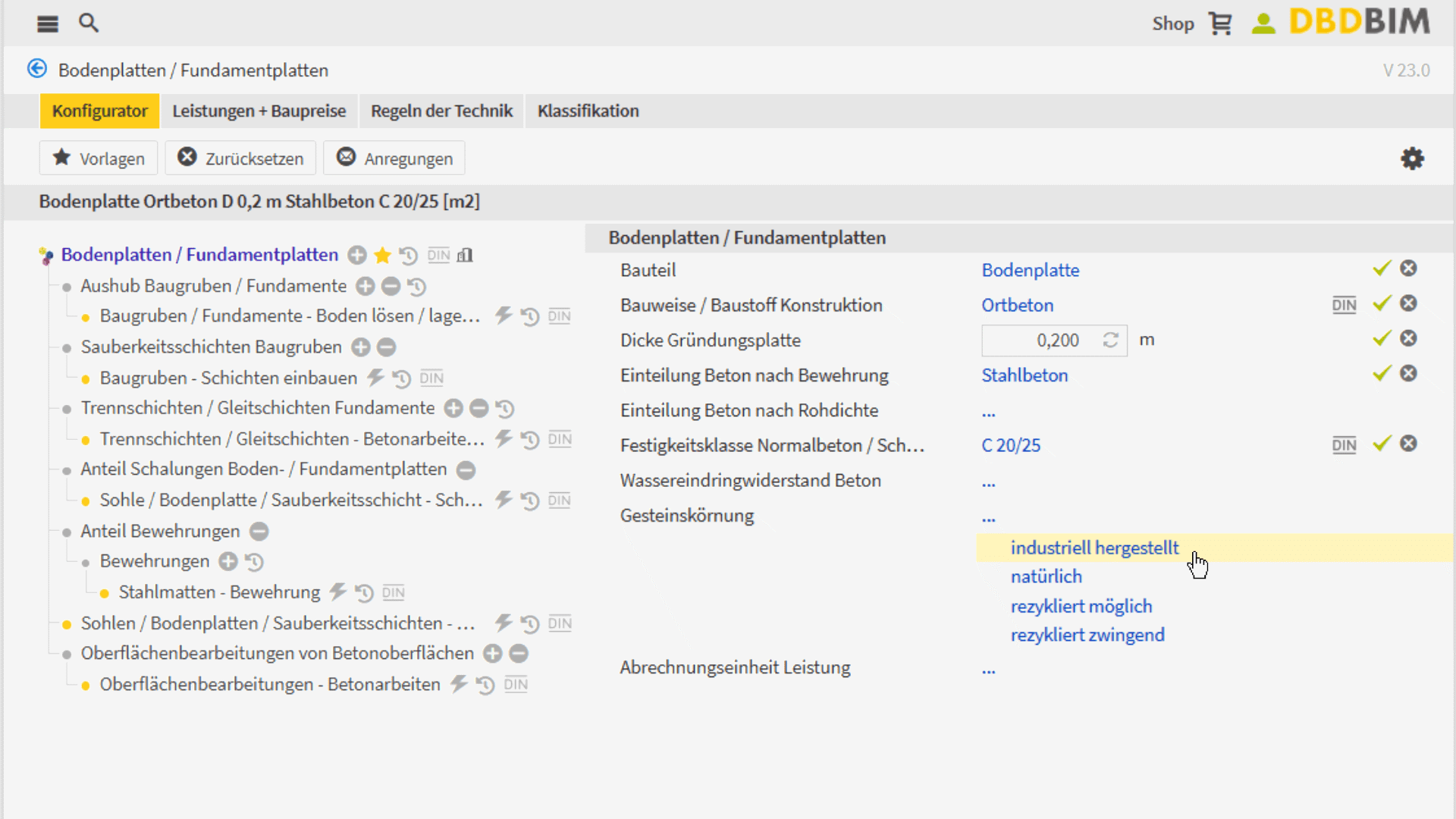1456x819 pixels.
Task: Select 'natürlich' from Gesteinskörnung options
Action: [1046, 576]
